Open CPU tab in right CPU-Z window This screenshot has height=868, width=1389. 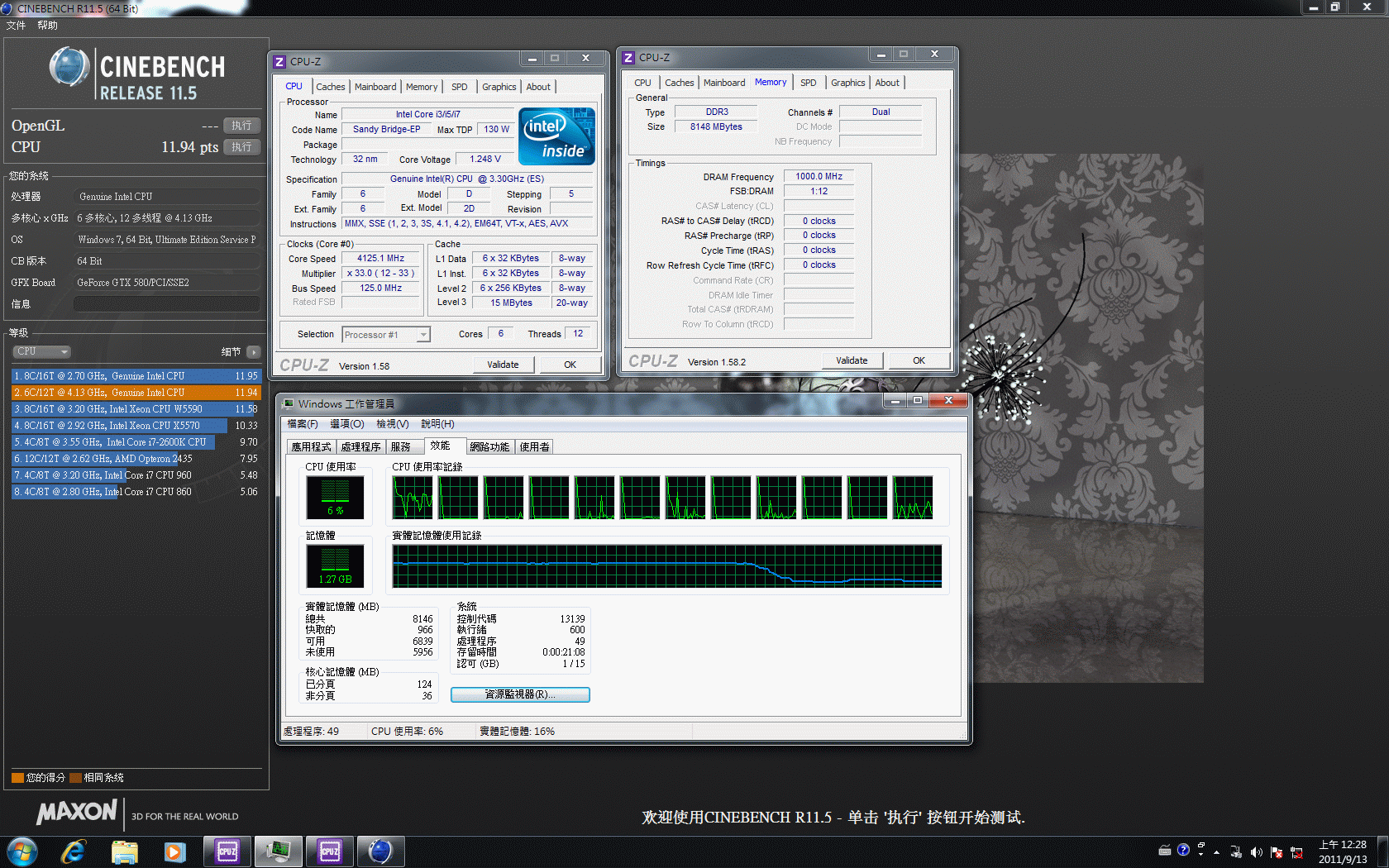(642, 83)
